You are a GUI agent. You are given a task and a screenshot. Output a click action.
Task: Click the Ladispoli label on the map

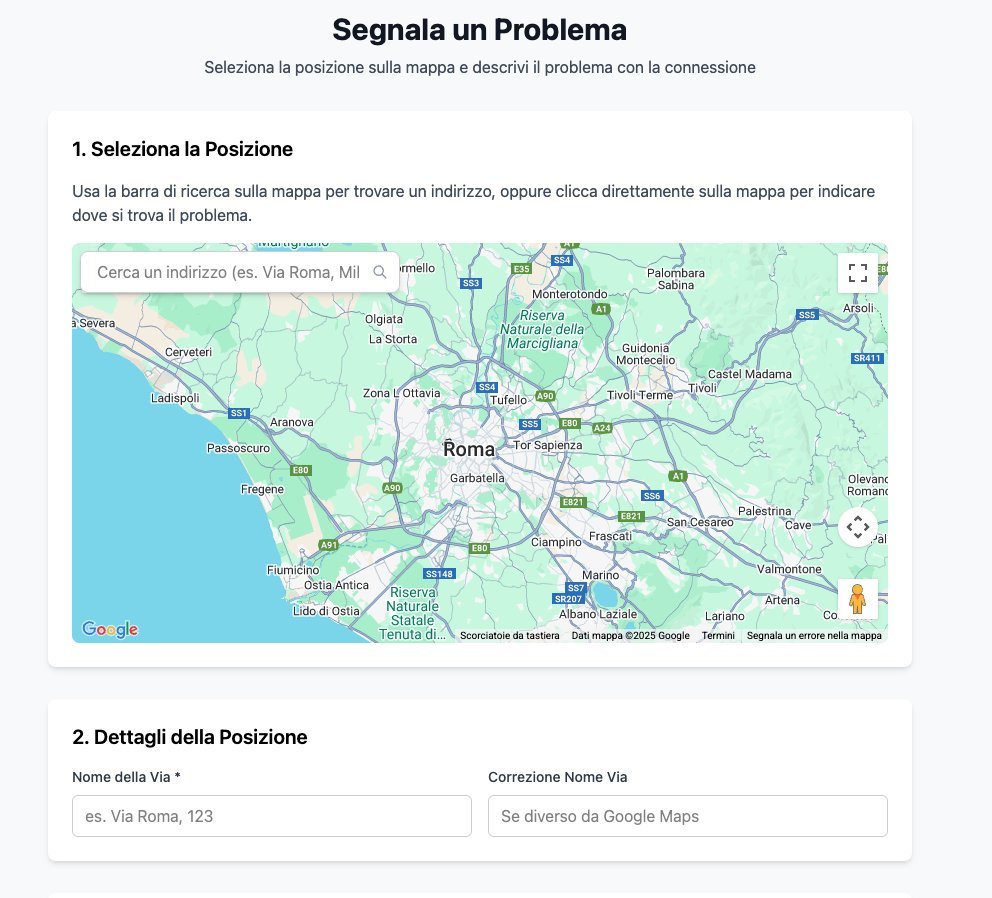click(x=175, y=398)
